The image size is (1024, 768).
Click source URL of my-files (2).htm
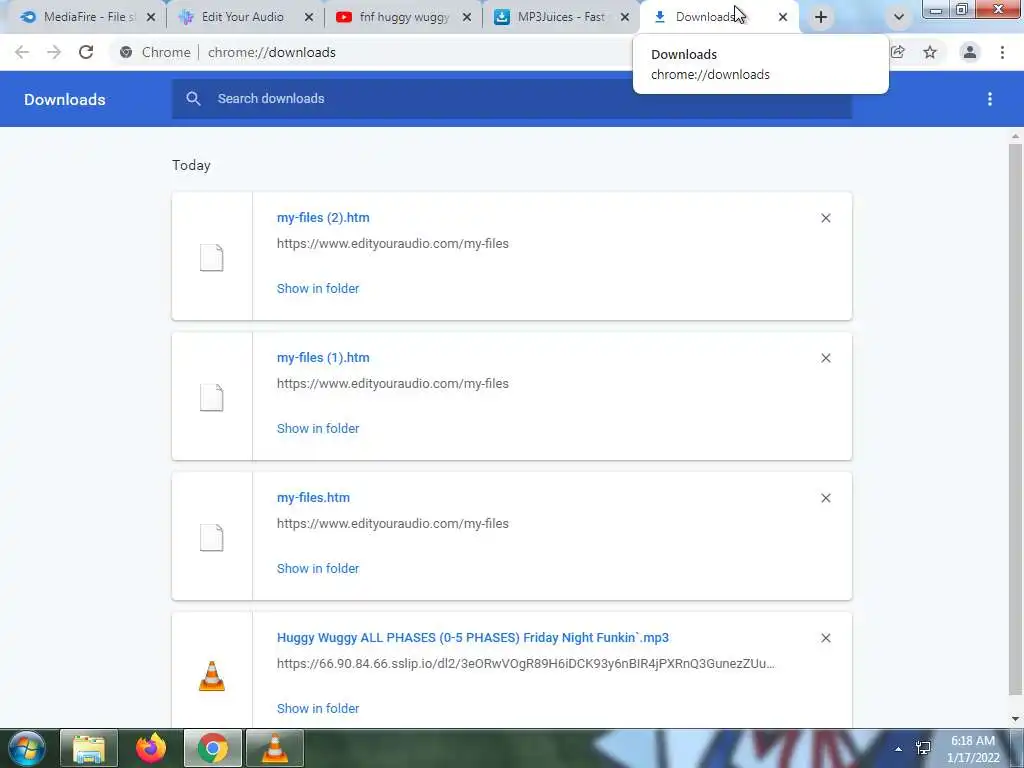click(x=392, y=244)
